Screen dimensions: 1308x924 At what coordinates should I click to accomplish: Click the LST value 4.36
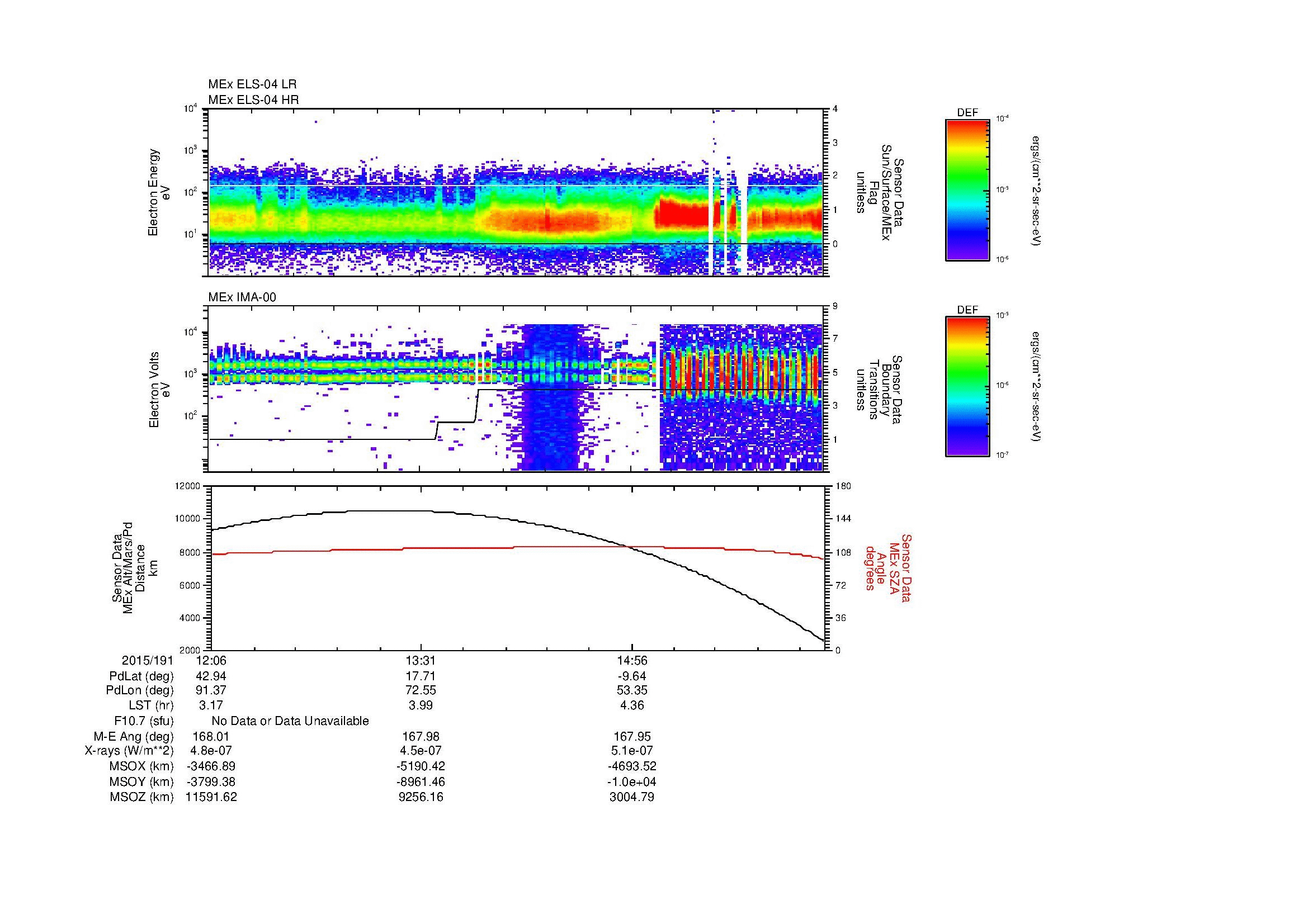(x=632, y=705)
